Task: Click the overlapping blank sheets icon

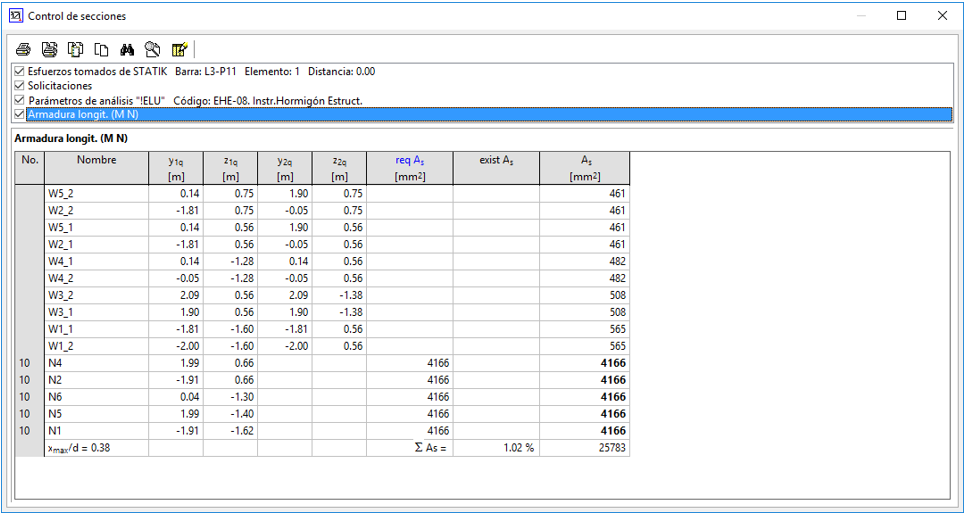Action: [101, 49]
